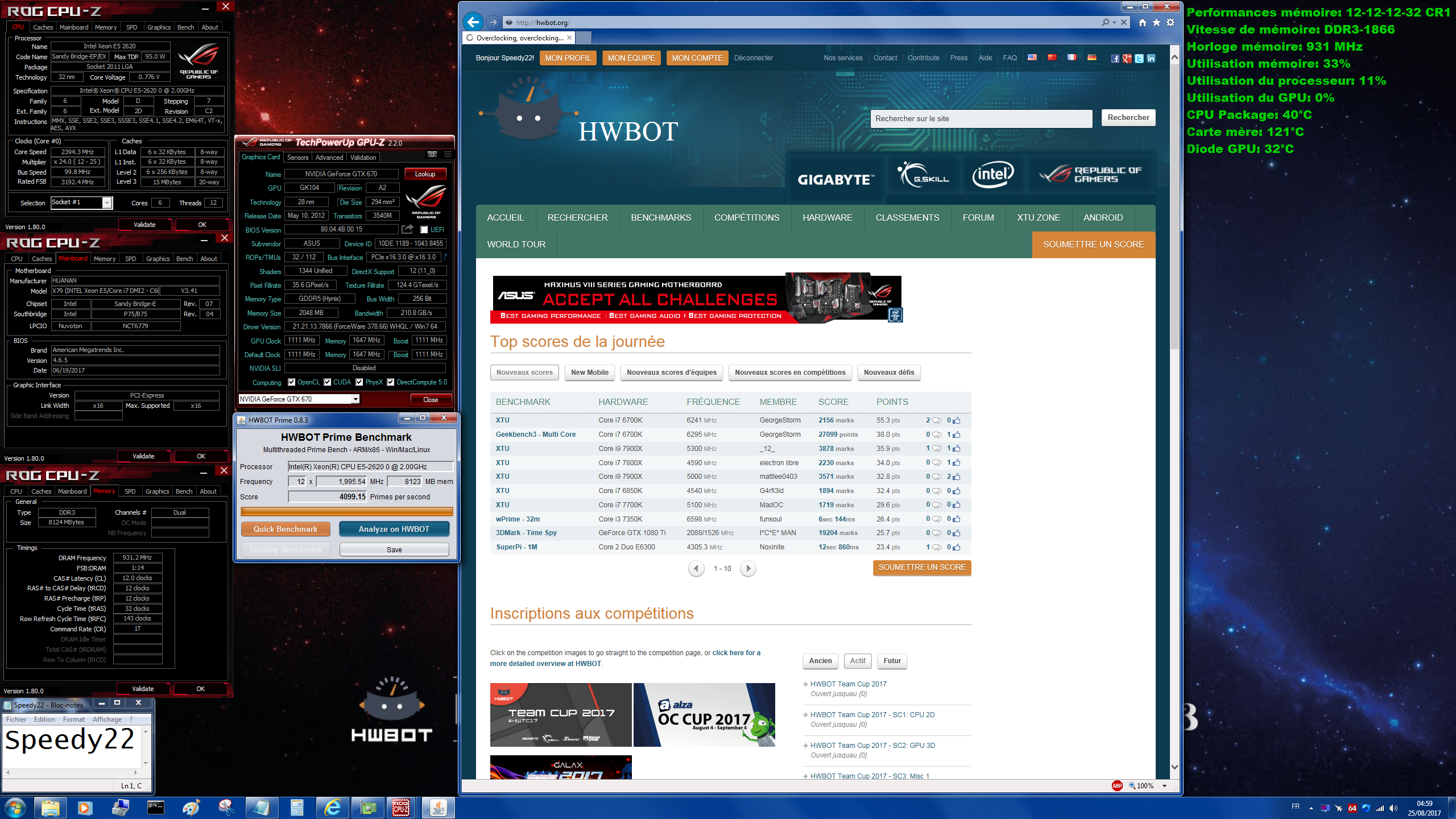Viewport: 1456px width, 819px height.
Task: Open the BENCHMARKS site menu
Action: (661, 218)
